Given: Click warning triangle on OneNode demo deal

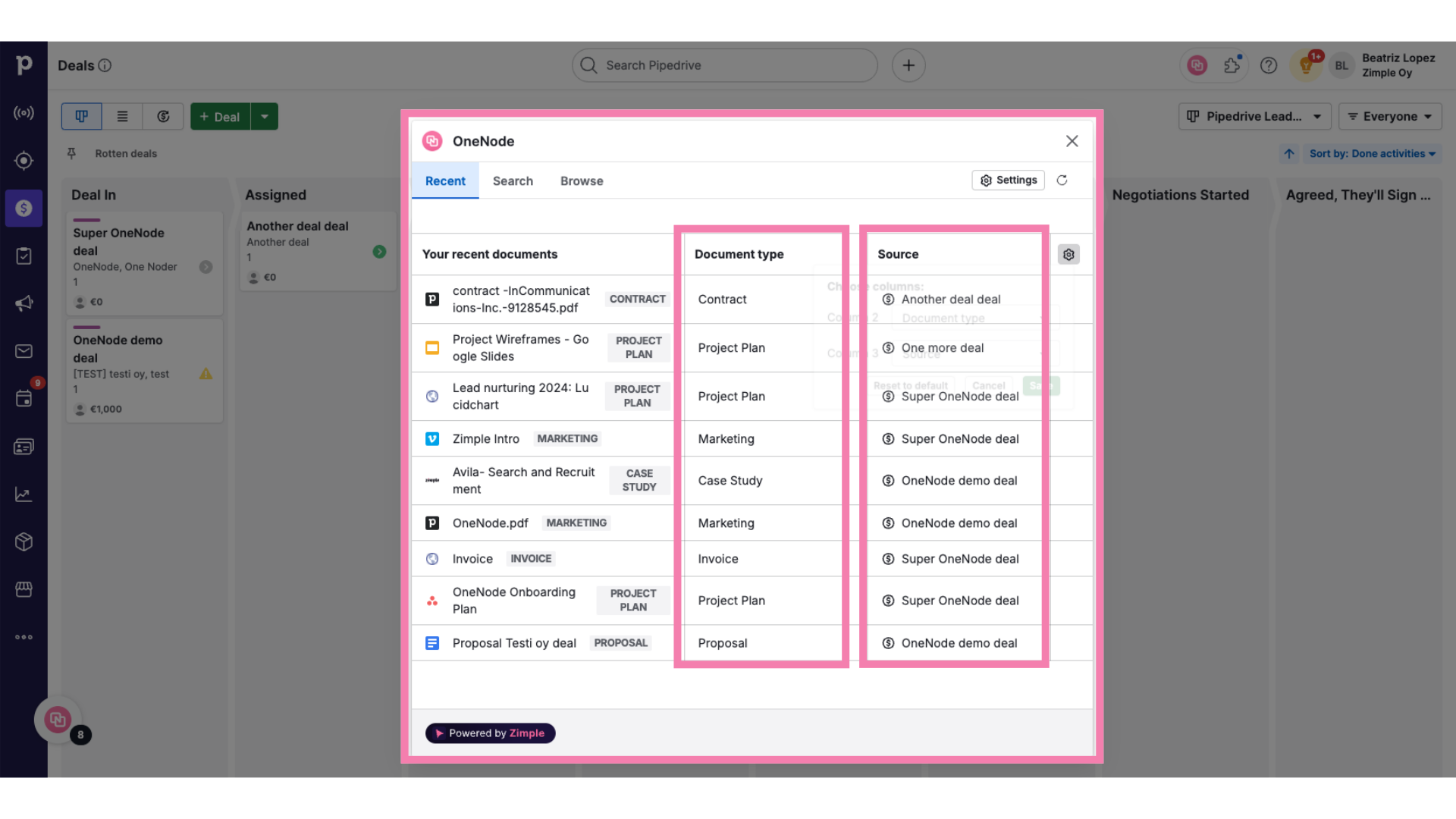Looking at the screenshot, I should click(x=206, y=373).
